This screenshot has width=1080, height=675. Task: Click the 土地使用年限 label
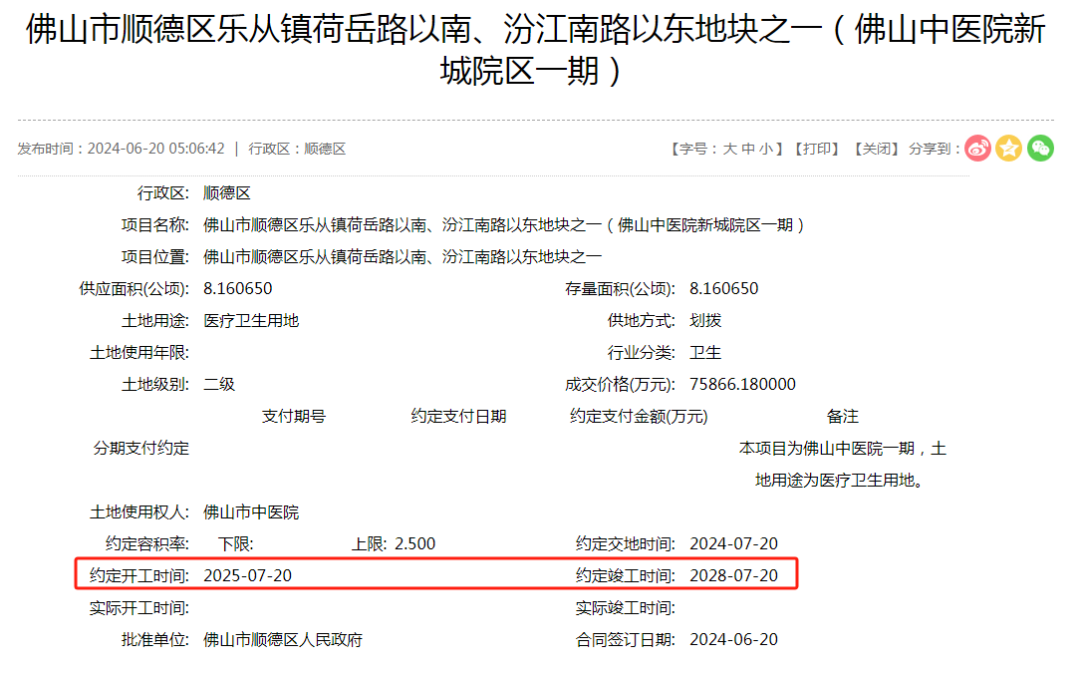tap(139, 353)
